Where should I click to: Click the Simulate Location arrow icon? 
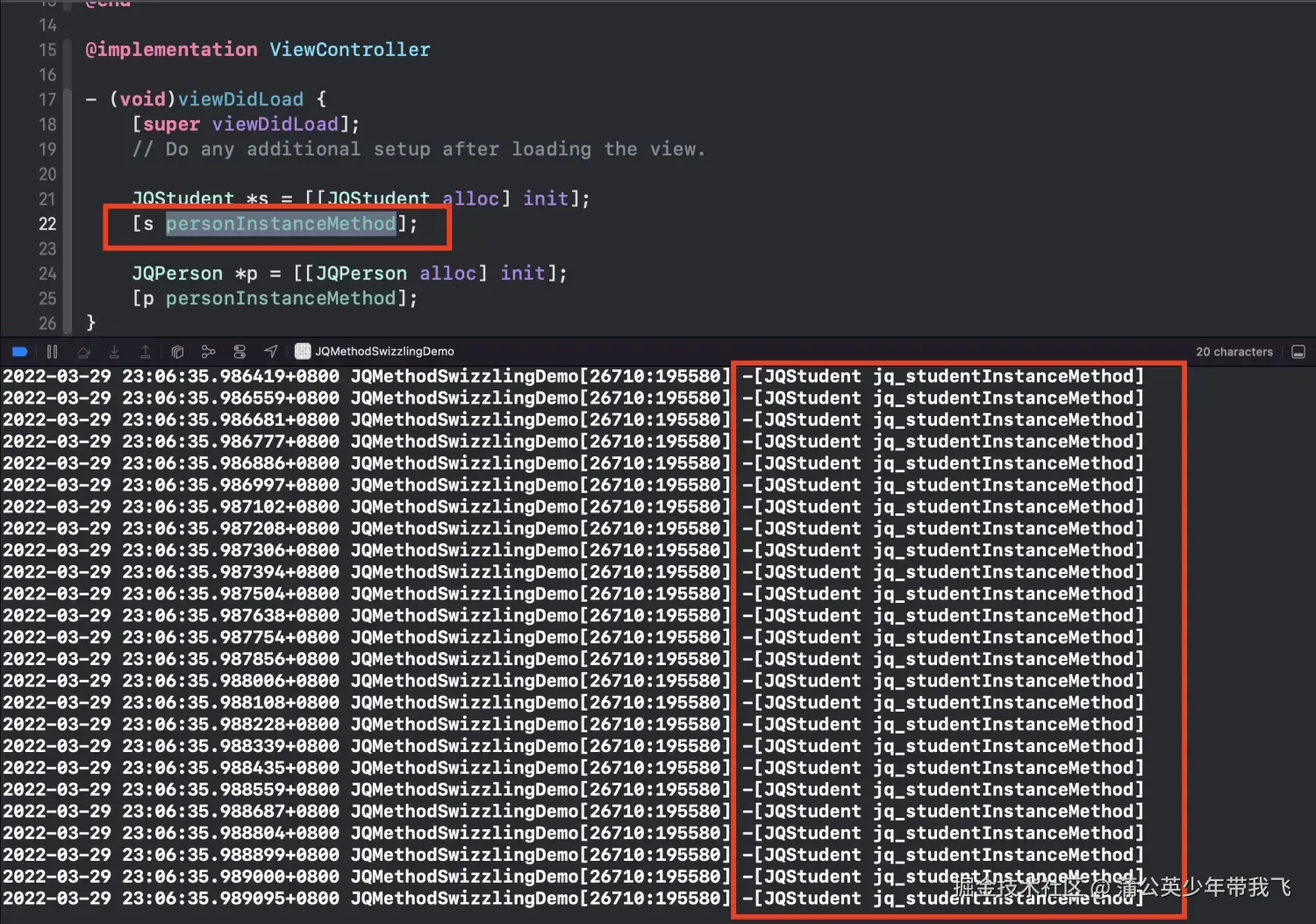click(x=271, y=352)
